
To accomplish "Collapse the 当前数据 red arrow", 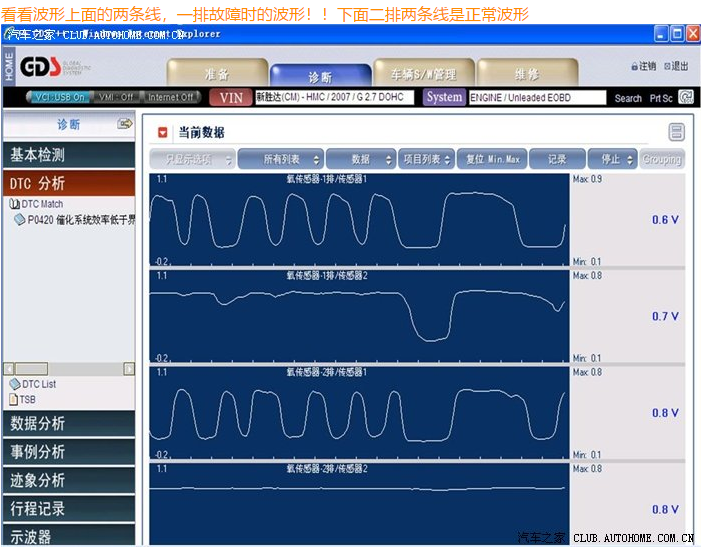I will coord(163,132).
